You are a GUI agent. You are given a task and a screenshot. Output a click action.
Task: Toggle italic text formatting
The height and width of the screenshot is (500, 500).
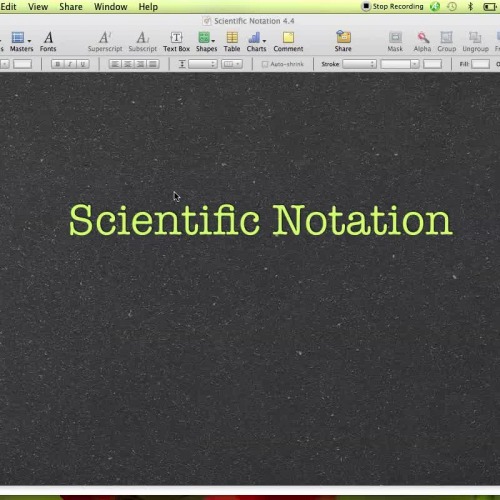coord(70,64)
